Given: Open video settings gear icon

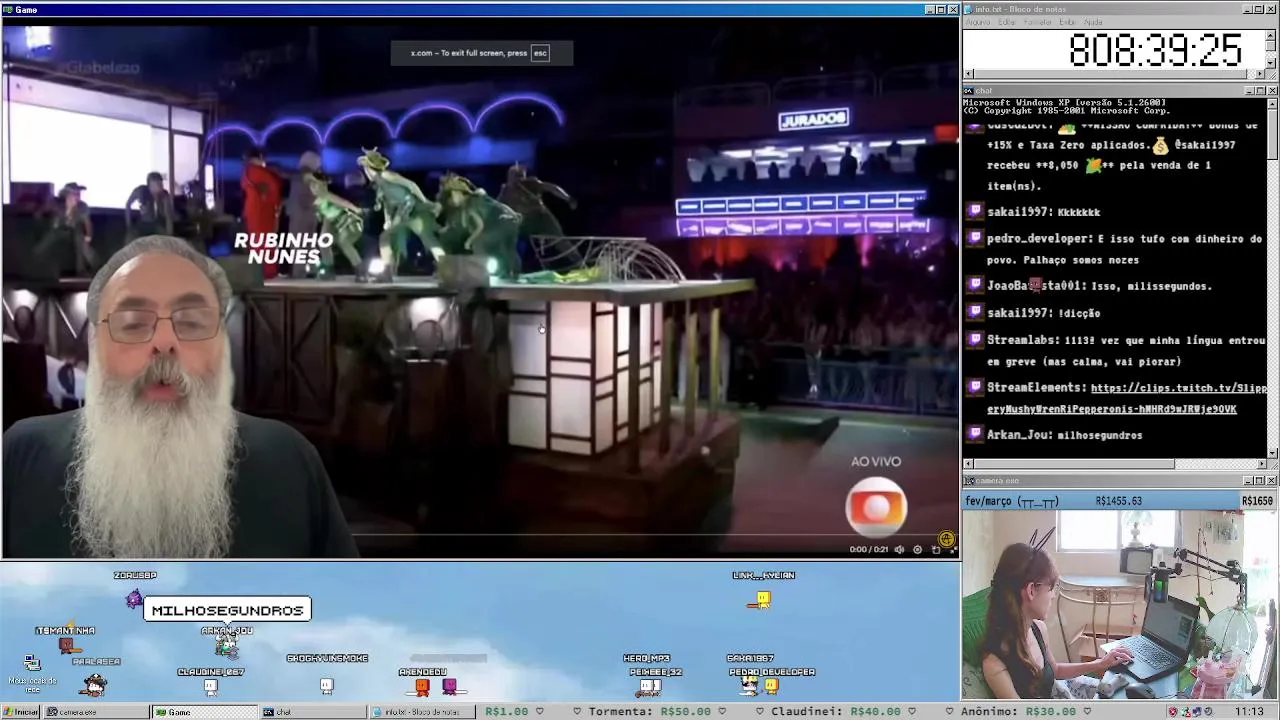Looking at the screenshot, I should (x=917, y=549).
